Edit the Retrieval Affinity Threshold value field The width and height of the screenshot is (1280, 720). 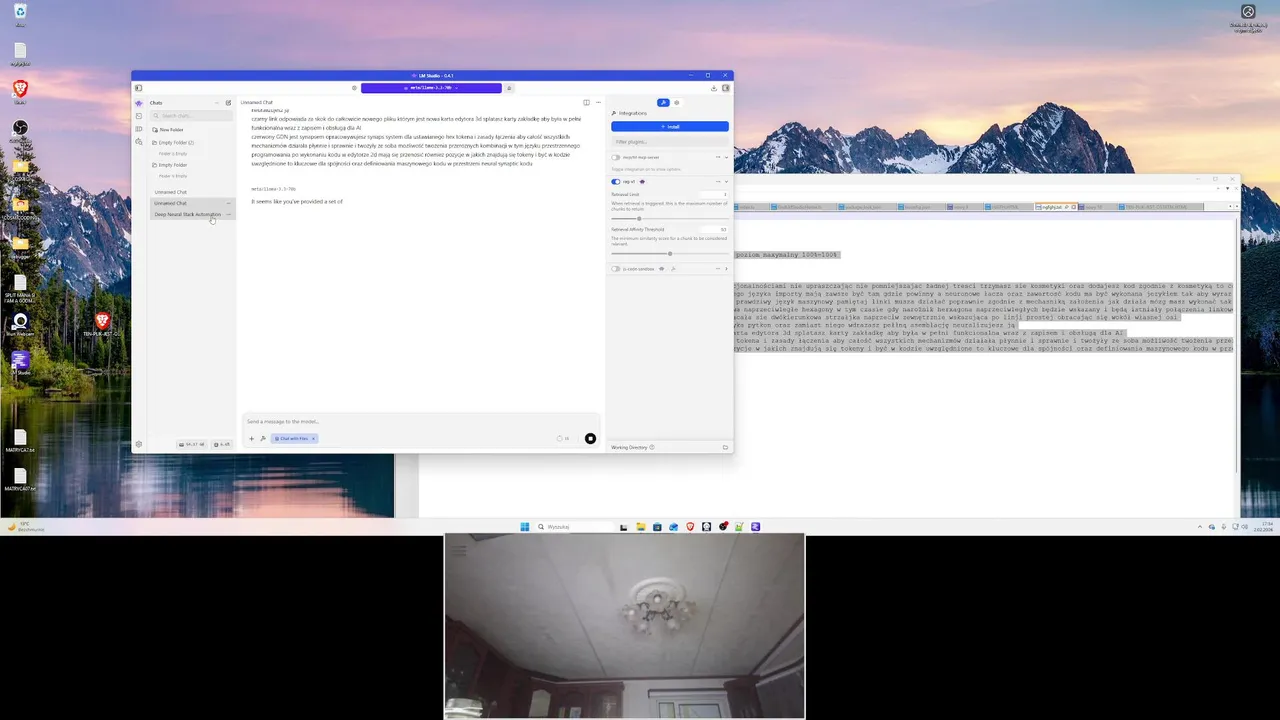[715, 229]
